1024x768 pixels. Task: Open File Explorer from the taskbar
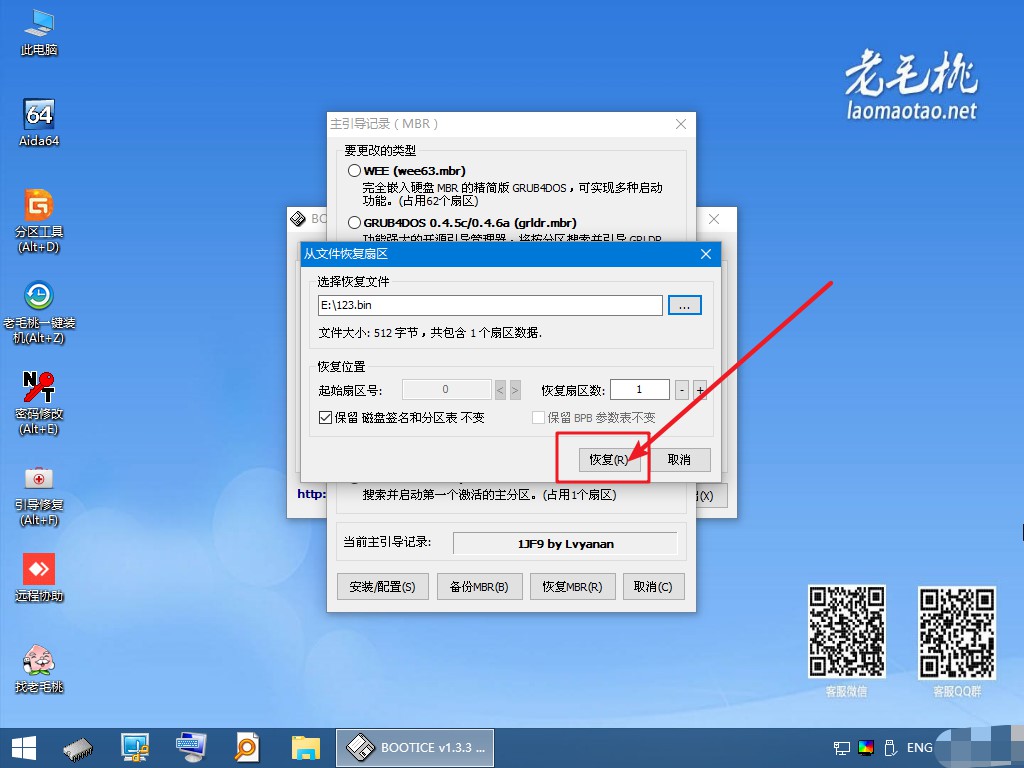tap(305, 748)
